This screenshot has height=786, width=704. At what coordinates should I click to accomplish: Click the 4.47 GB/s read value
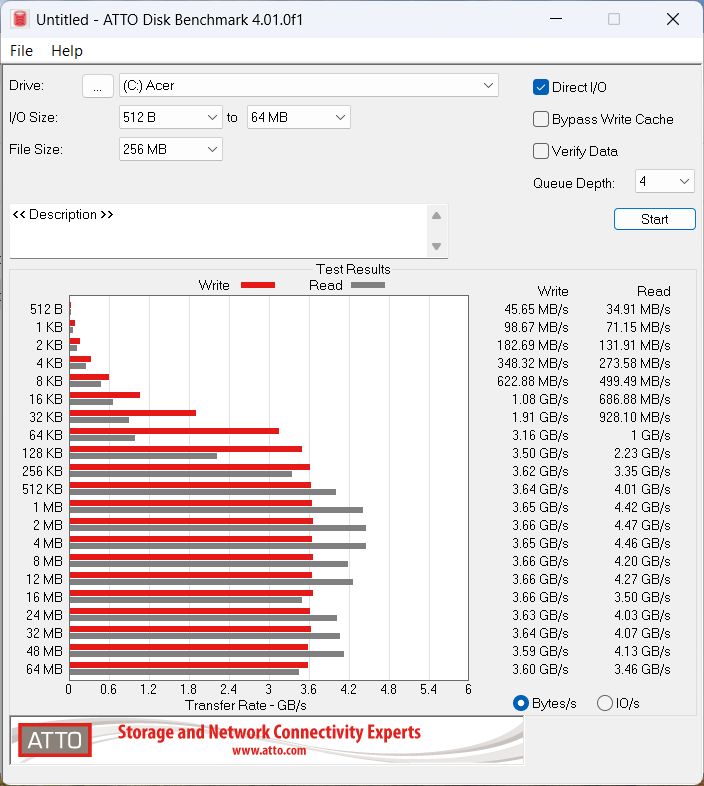tap(642, 525)
